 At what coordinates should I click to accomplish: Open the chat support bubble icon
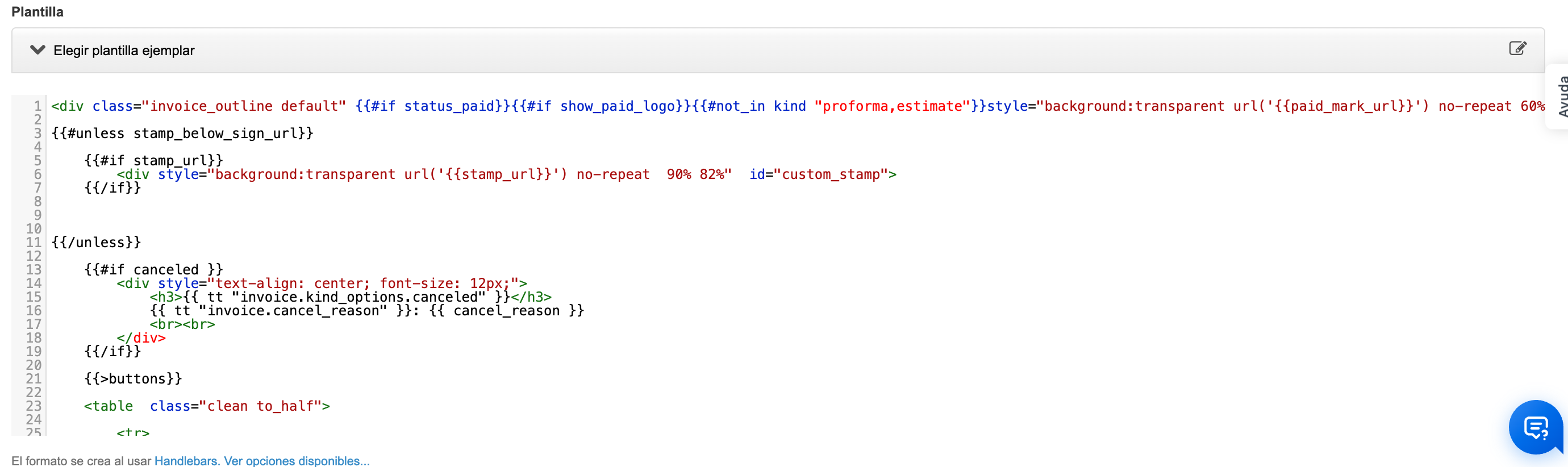(1536, 427)
